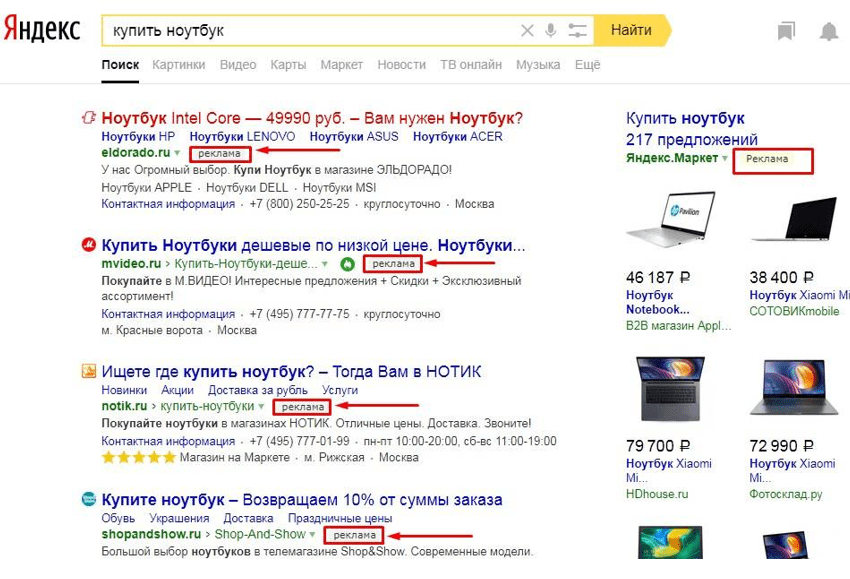Click the Eldorado favicon beside first ad
Image resolution: width=850 pixels, height=579 pixels.
click(x=88, y=117)
